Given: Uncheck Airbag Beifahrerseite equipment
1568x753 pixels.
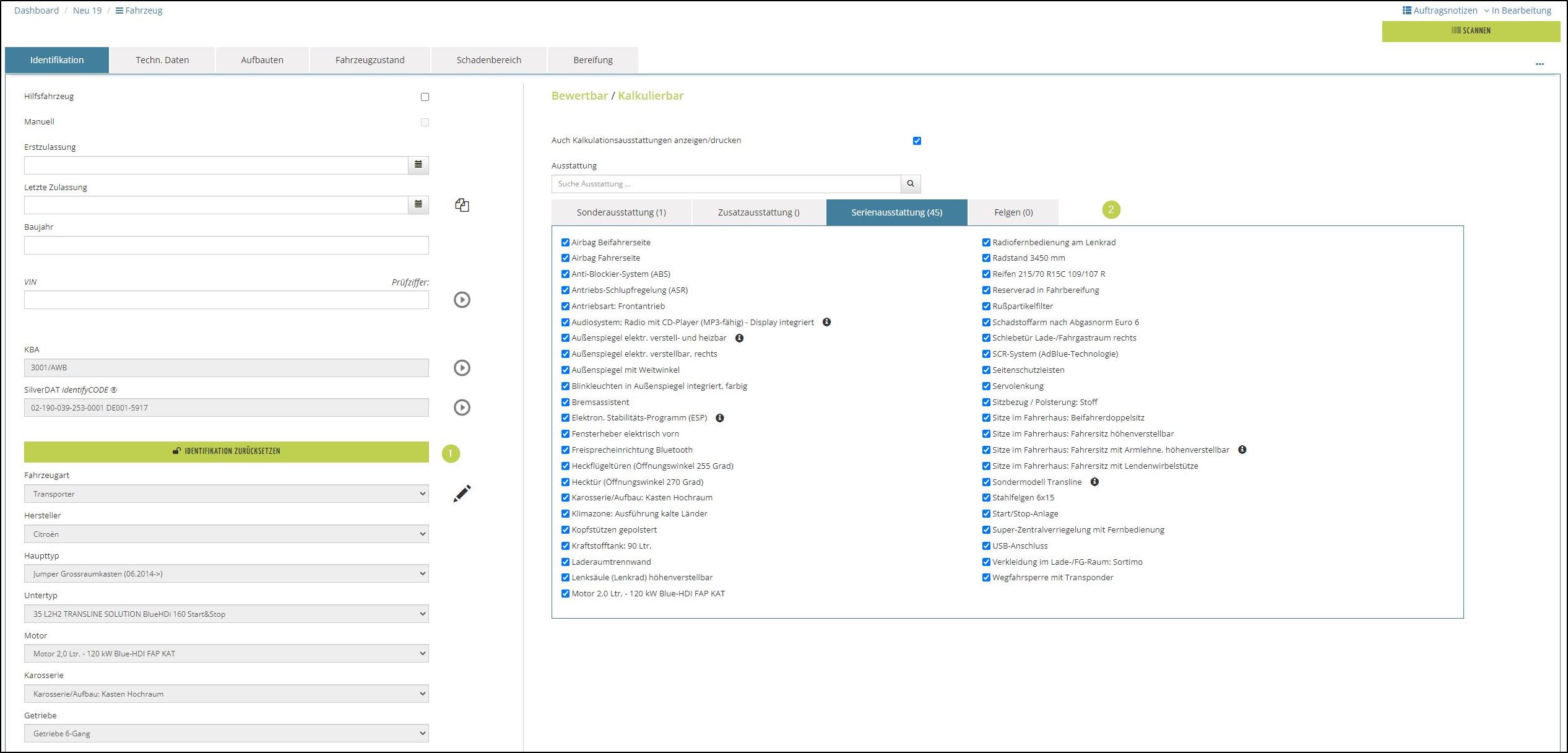Looking at the screenshot, I should (x=565, y=242).
